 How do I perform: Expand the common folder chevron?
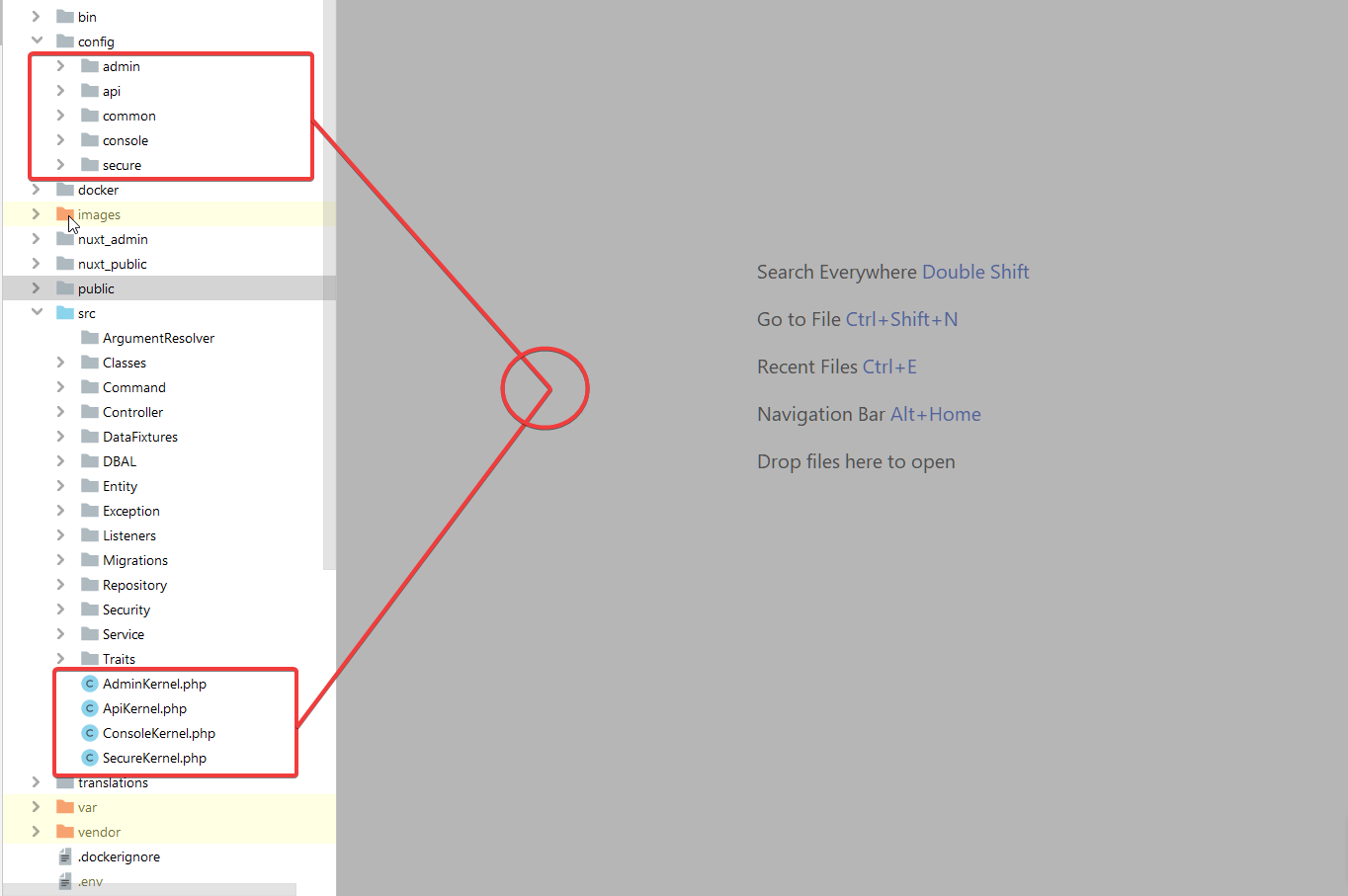point(60,116)
